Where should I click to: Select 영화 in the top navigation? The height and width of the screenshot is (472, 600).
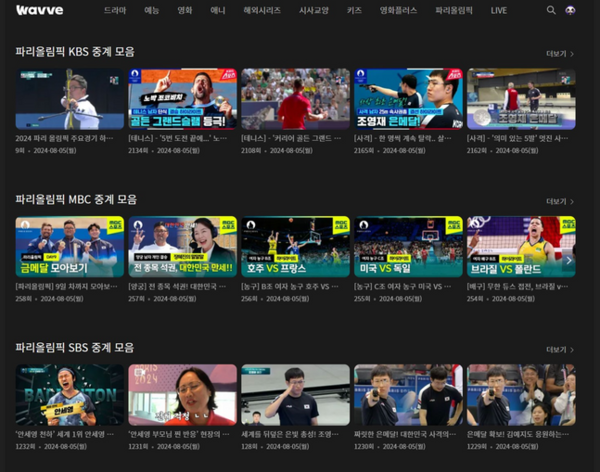[x=184, y=10]
